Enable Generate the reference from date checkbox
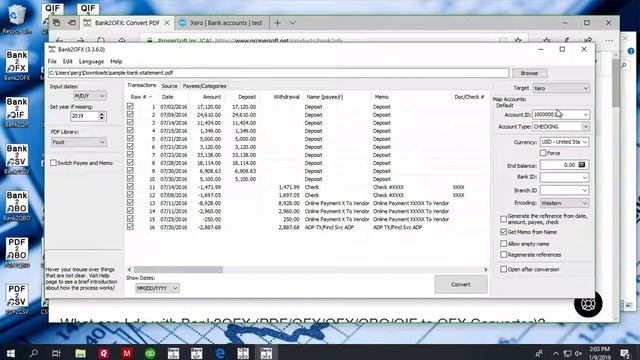The width and height of the screenshot is (640, 360). click(x=504, y=219)
